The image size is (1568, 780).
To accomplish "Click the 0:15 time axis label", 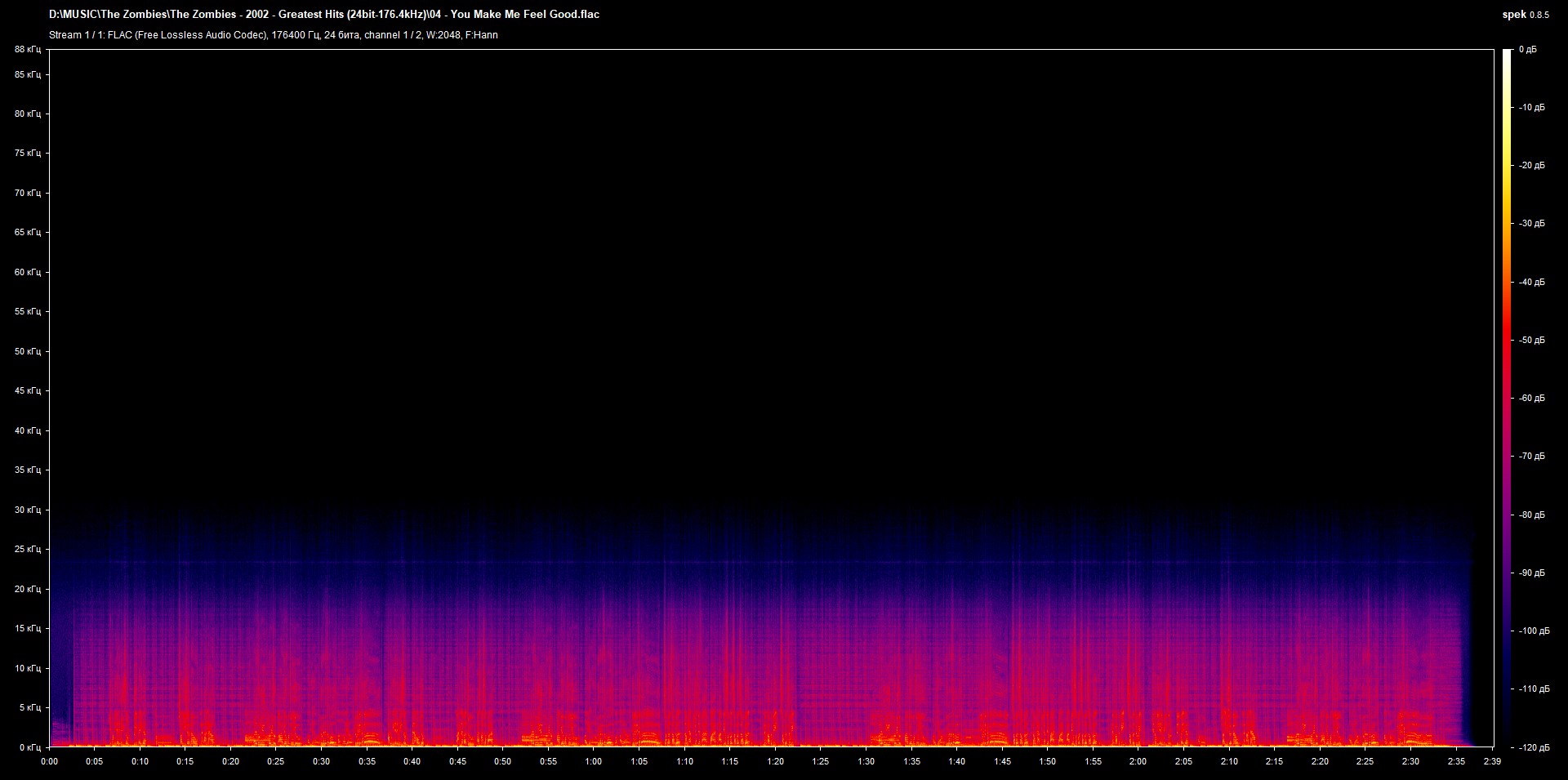I will [185, 761].
